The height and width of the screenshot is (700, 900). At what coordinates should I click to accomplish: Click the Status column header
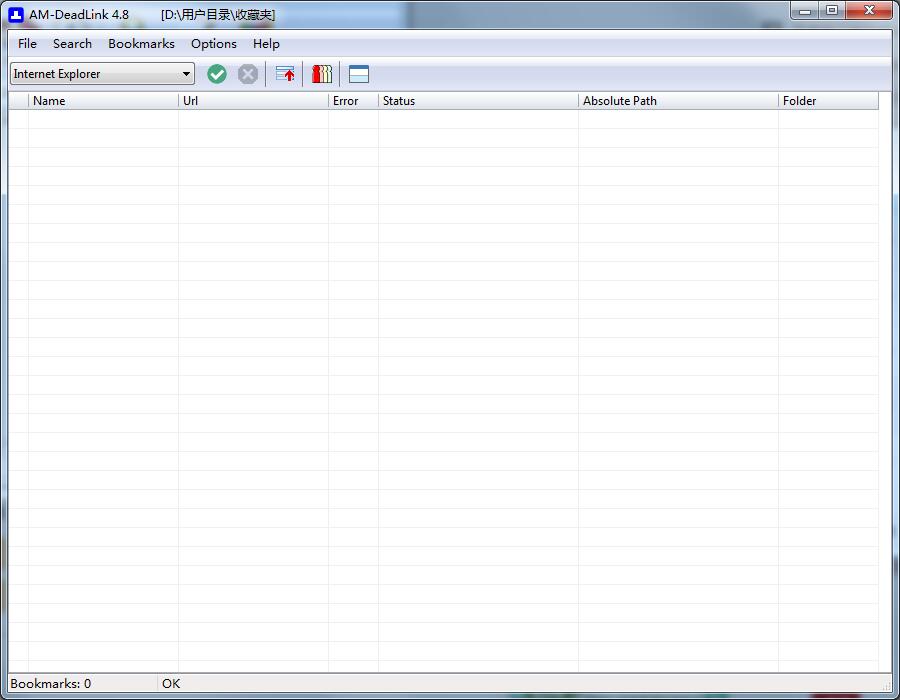click(x=478, y=100)
